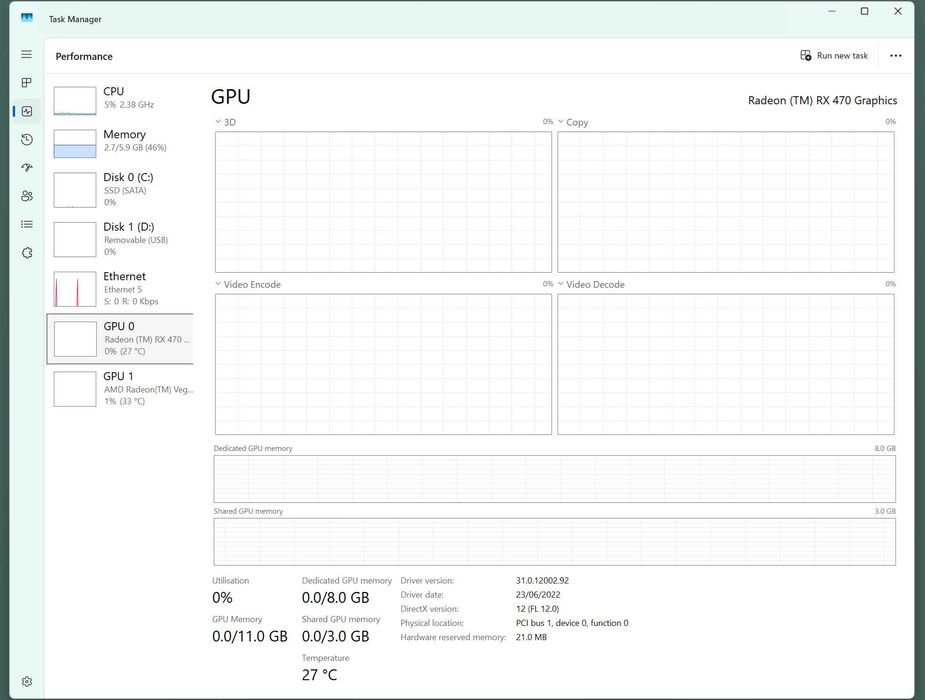
Task: Open the three-dot more options menu
Action: tap(896, 55)
